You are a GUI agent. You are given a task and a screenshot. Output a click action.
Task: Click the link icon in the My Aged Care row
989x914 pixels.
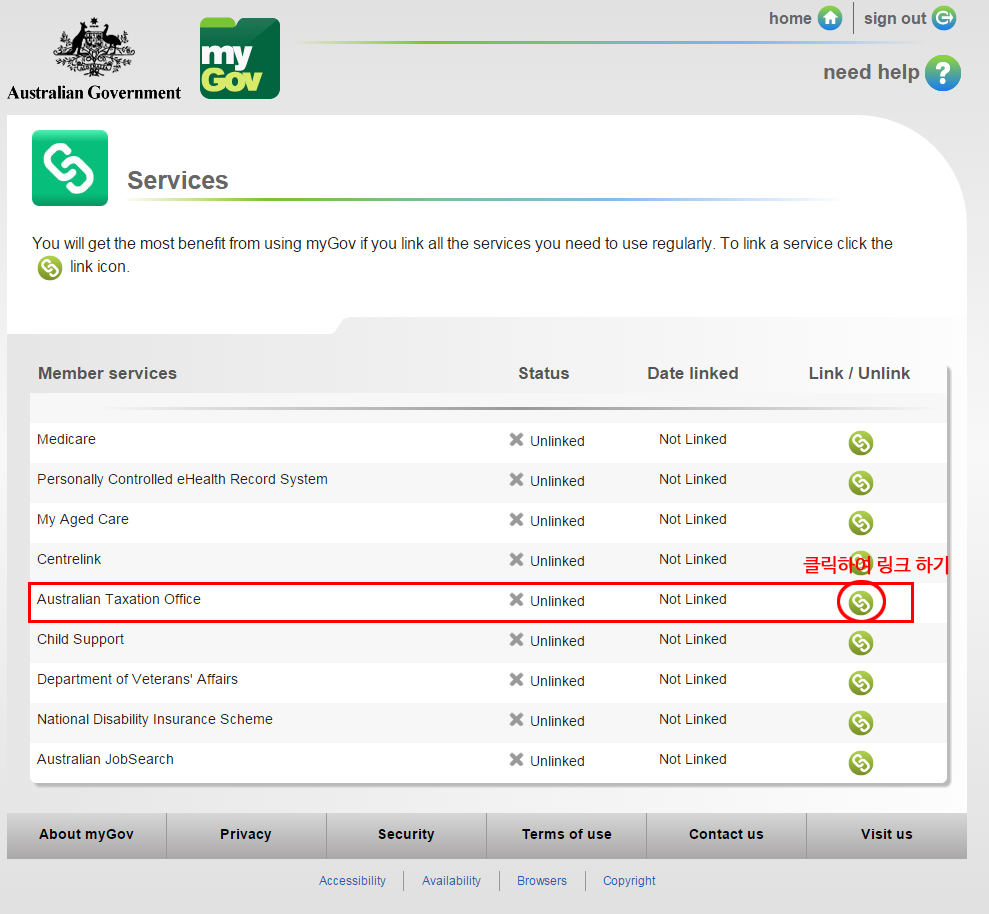[x=860, y=523]
